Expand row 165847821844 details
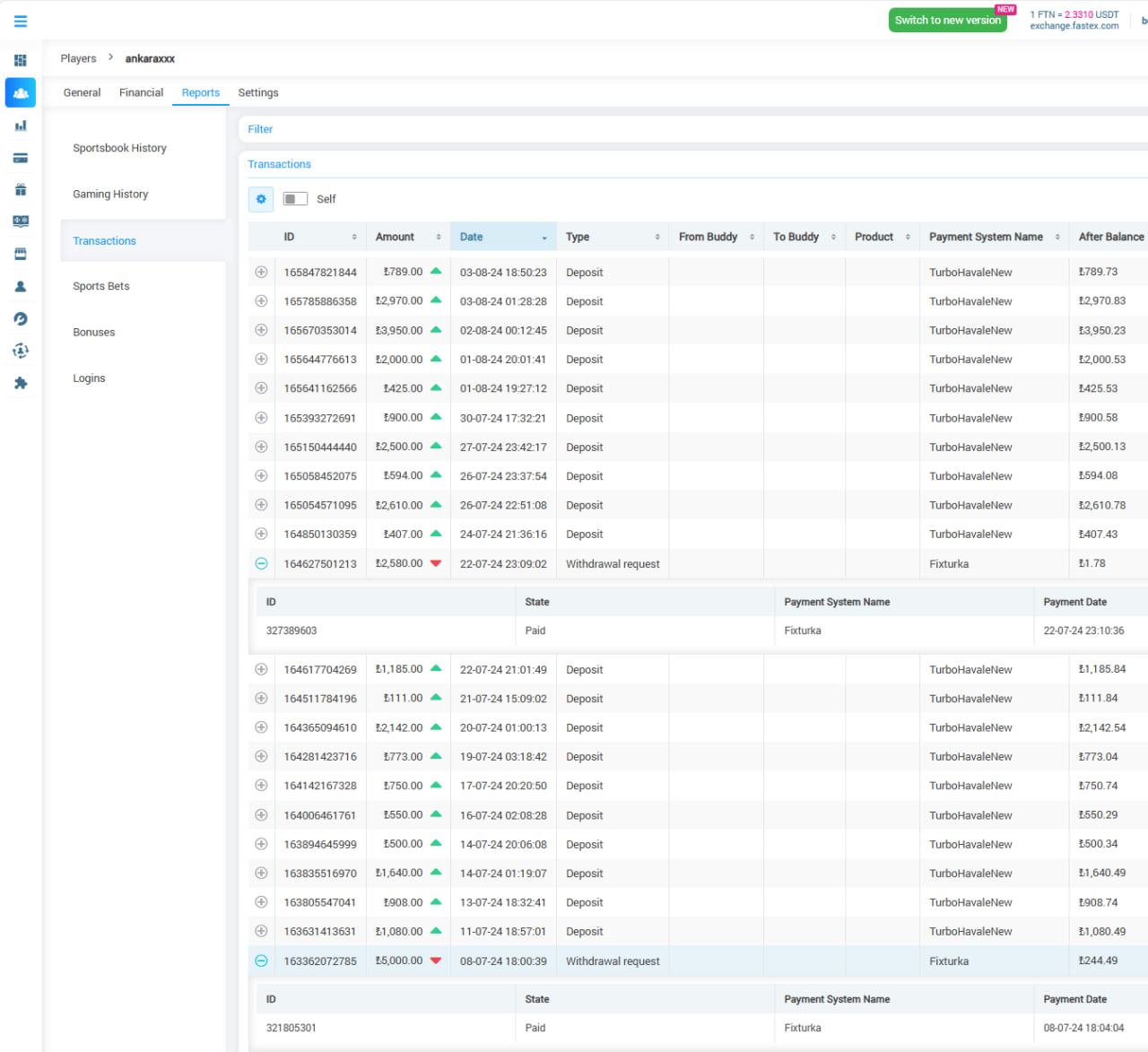 point(261,272)
